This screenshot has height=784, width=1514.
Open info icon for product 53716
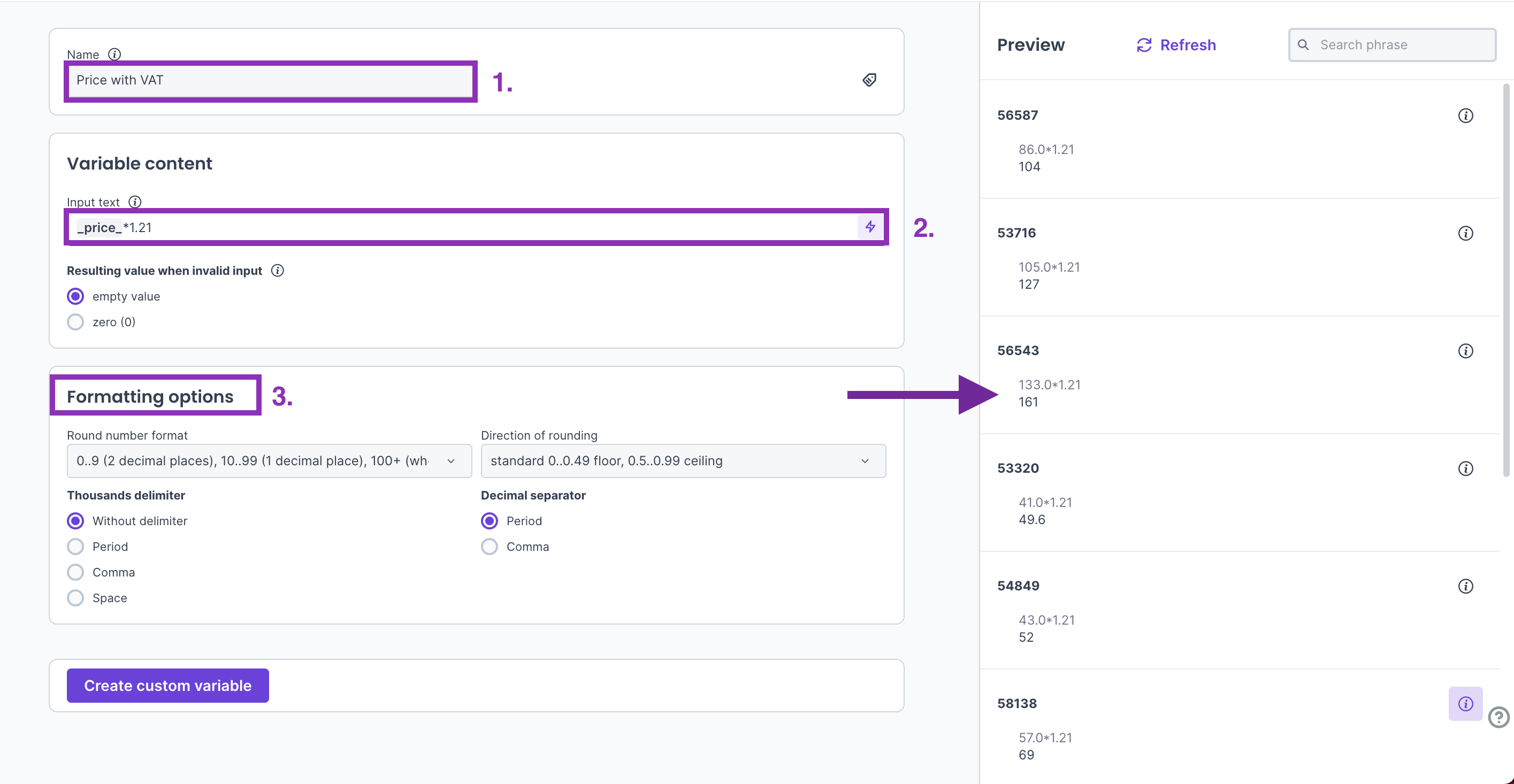(x=1465, y=233)
